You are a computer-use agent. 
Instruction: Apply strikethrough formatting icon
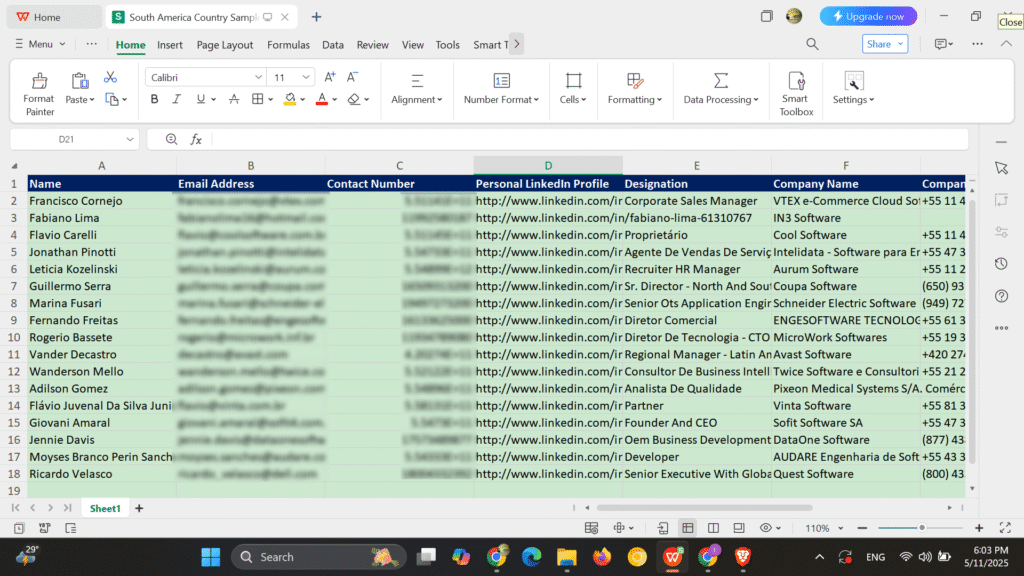pyautogui.click(x=234, y=99)
